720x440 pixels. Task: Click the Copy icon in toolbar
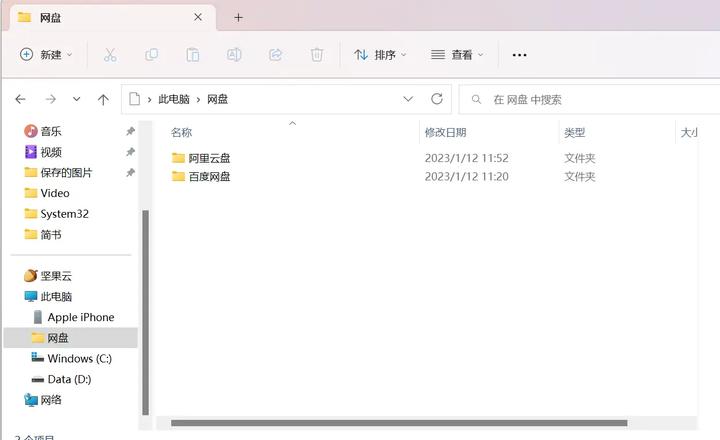[151, 55]
